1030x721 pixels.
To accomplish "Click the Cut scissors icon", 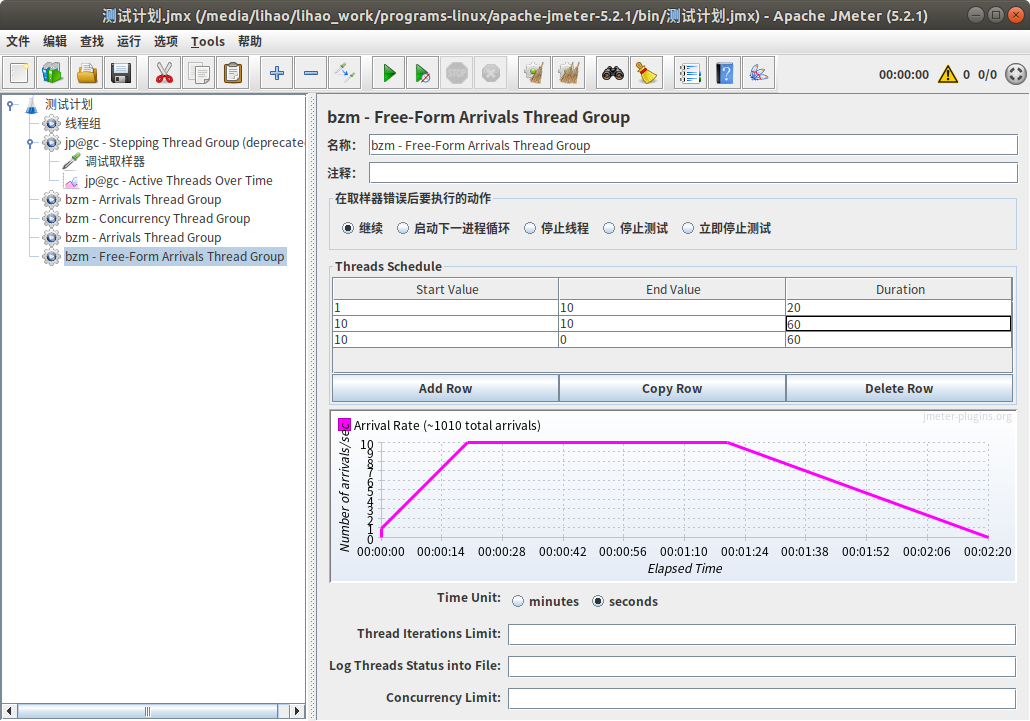I will [164, 73].
